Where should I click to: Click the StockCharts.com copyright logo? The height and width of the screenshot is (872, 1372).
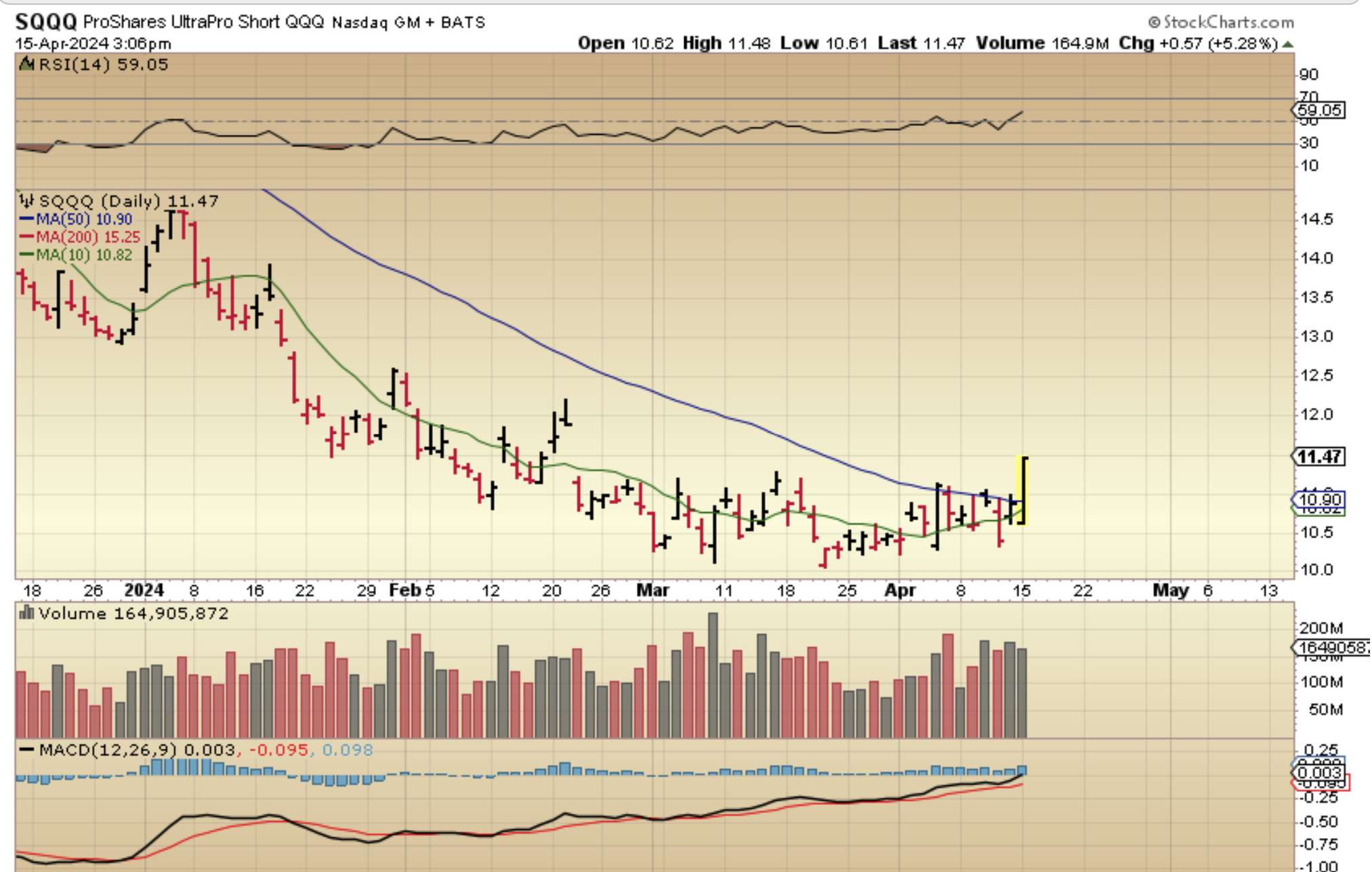pos(1221,22)
